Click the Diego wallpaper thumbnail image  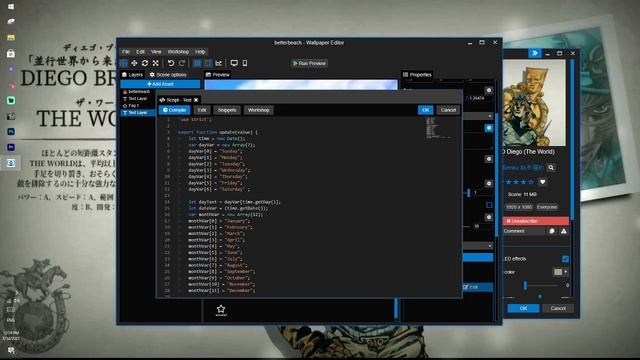click(534, 103)
